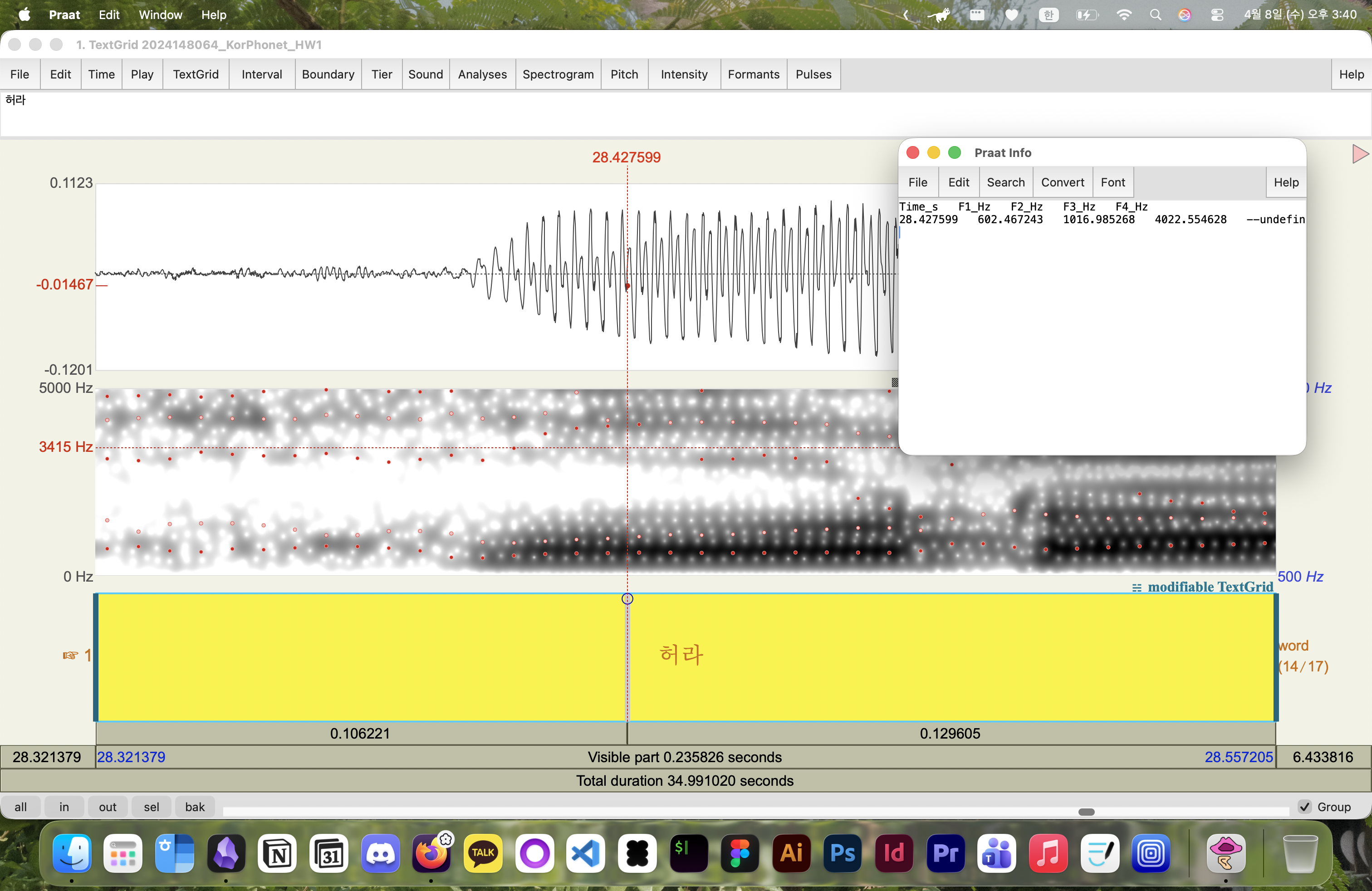Image resolution: width=1372 pixels, height=891 pixels.
Task: Open Discord from the dock
Action: point(381,853)
